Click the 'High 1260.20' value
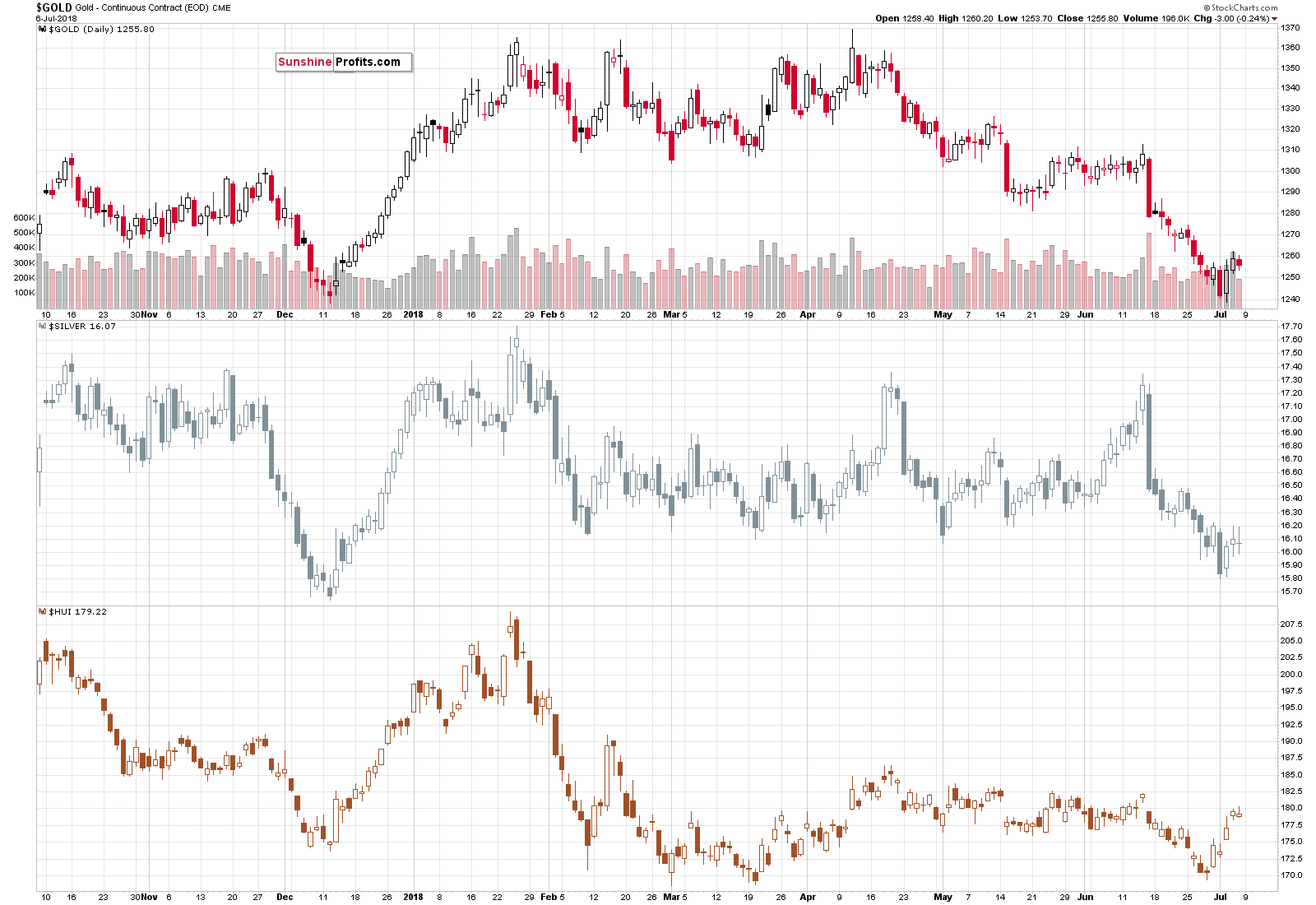Image resolution: width=1316 pixels, height=905 pixels. [x=966, y=18]
